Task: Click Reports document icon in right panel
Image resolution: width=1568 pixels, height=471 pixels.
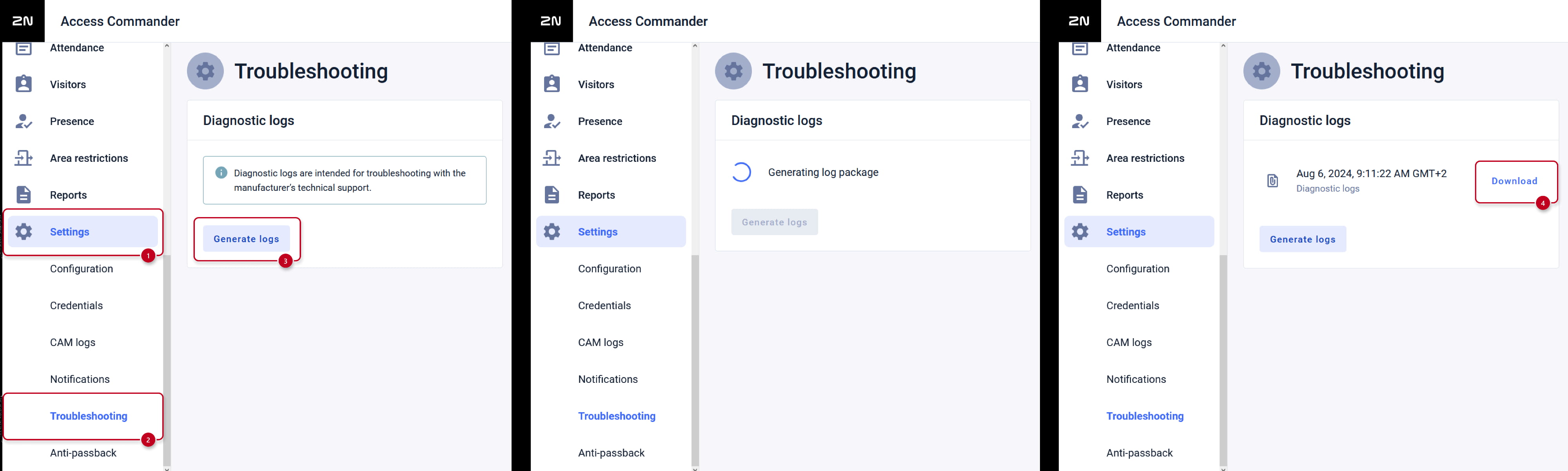Action: click(x=1080, y=195)
